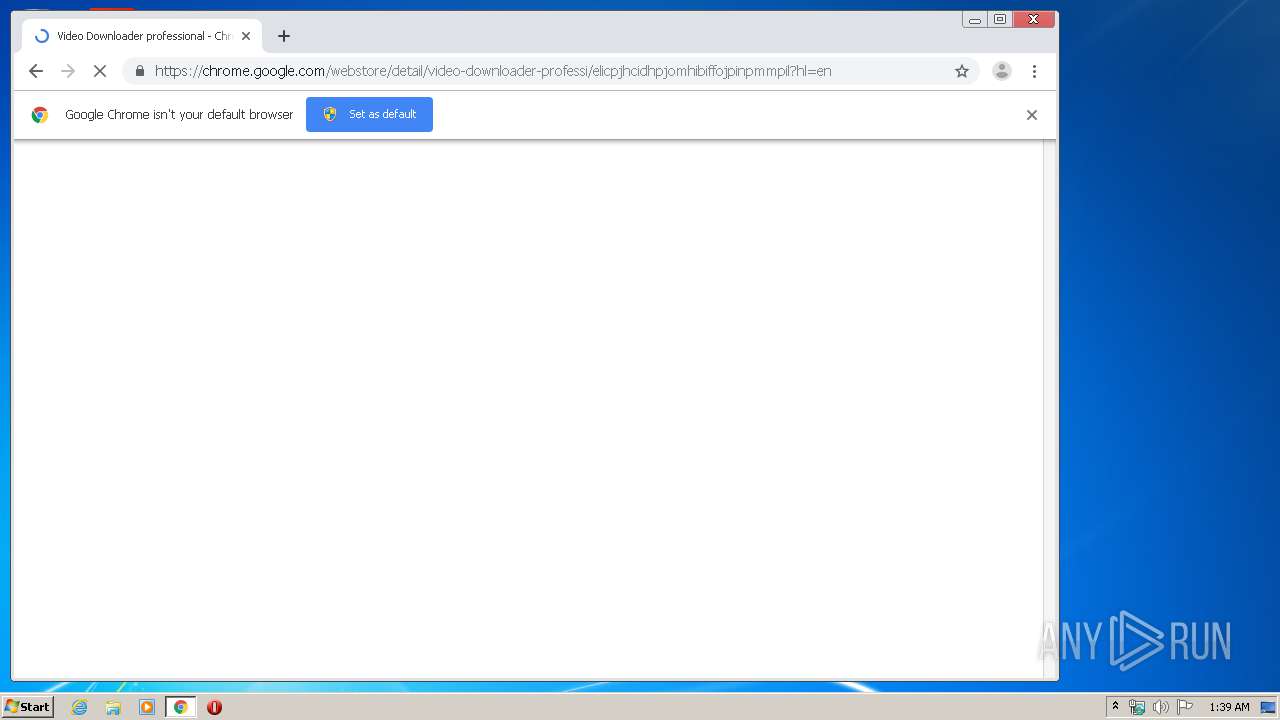The width and height of the screenshot is (1280, 720).
Task: Minimize the Chrome window
Action: pos(975,19)
